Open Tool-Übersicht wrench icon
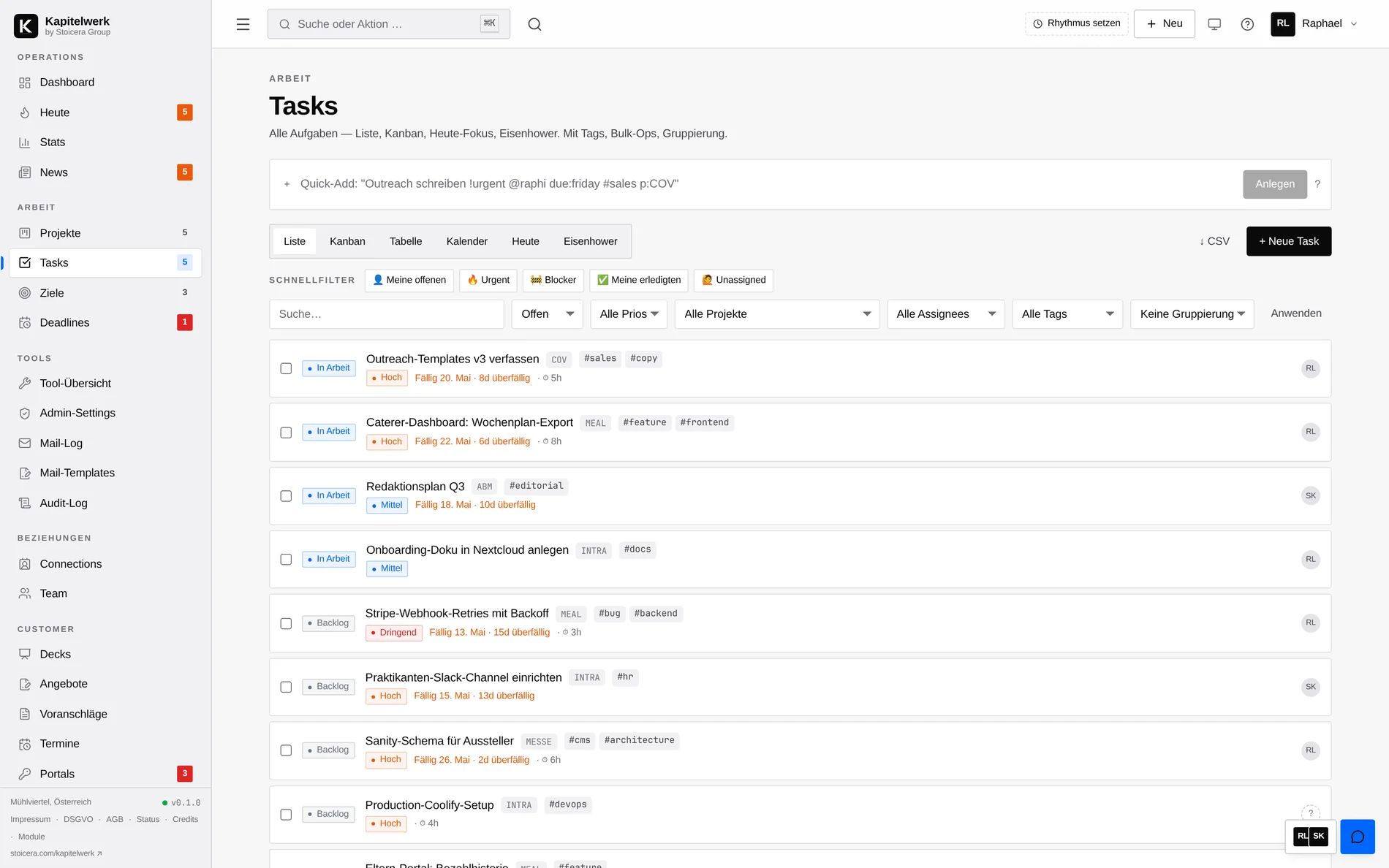This screenshot has width=1389, height=868. [25, 384]
